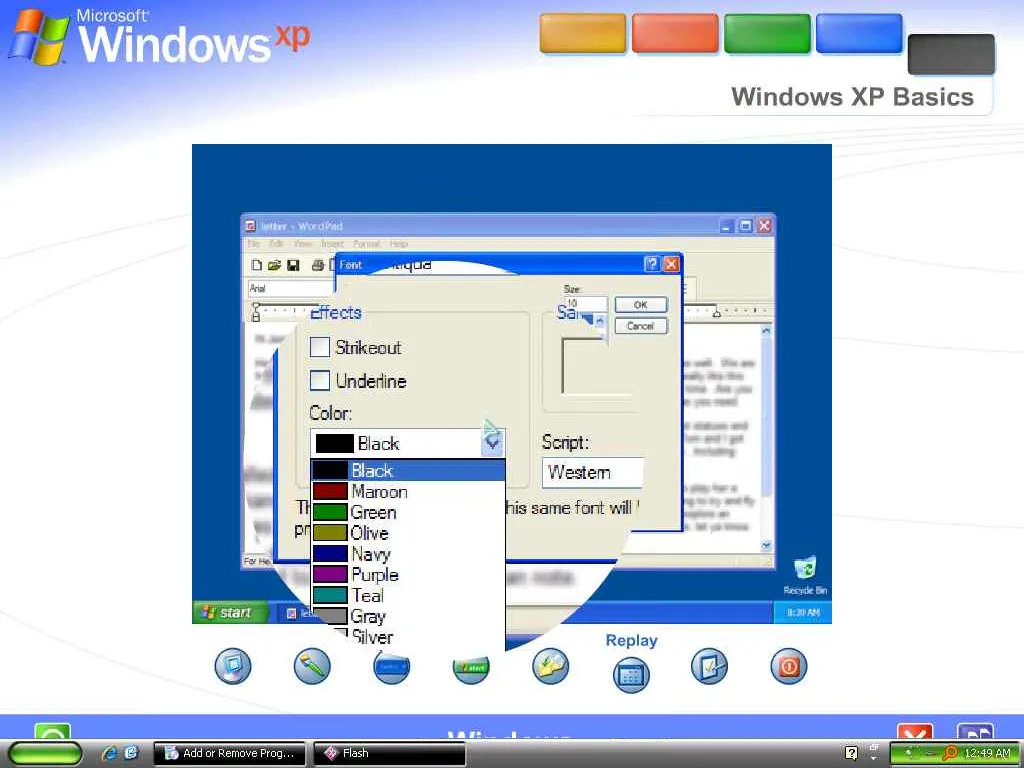
Task: Open the Format menu in WordPad
Action: pos(366,244)
